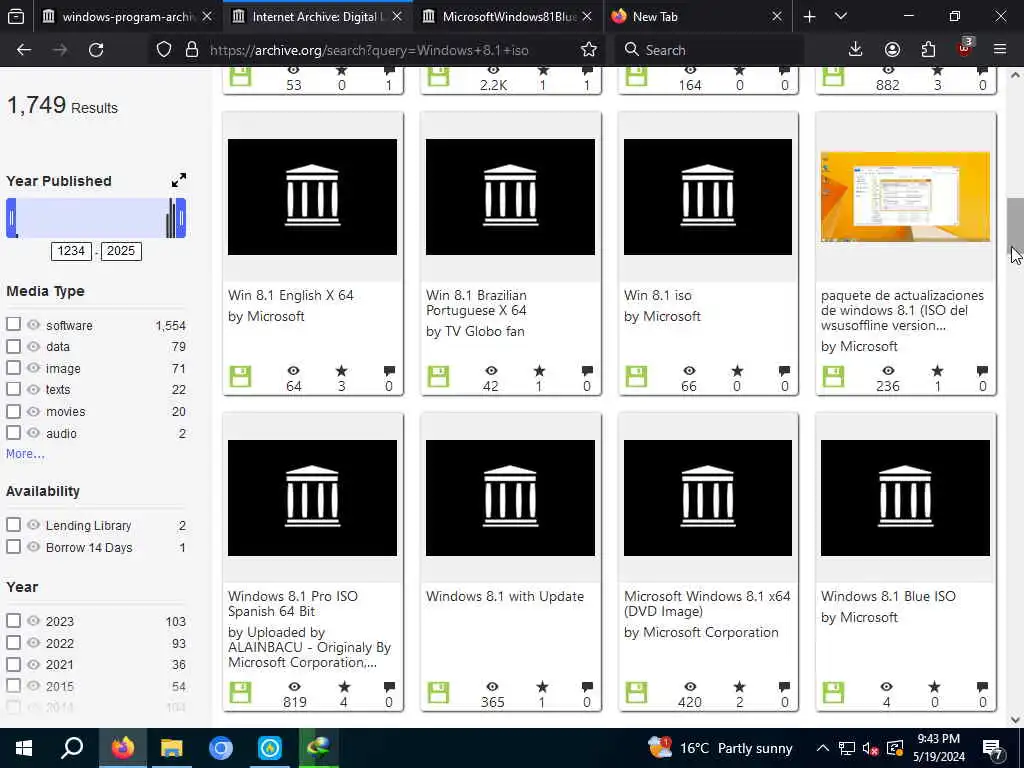The image size is (1024, 768).
Task: Click reviews bubble on Microsoft Windows 8.1 x64 card
Action: [x=784, y=686]
